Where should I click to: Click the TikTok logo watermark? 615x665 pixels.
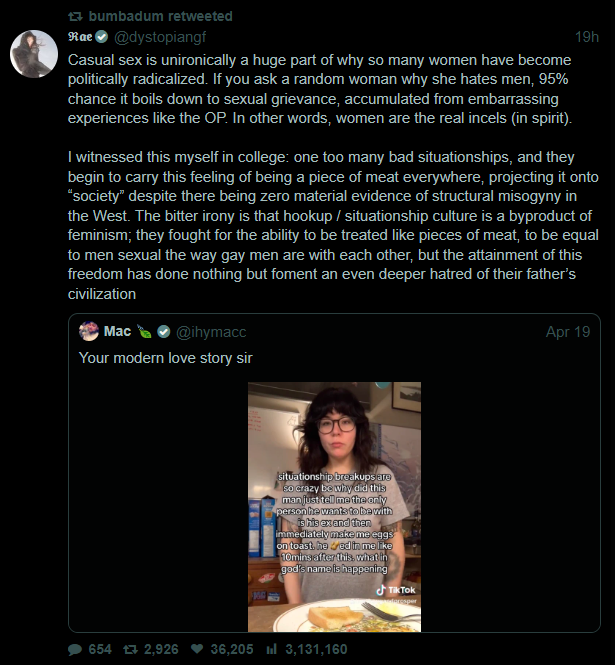point(396,591)
